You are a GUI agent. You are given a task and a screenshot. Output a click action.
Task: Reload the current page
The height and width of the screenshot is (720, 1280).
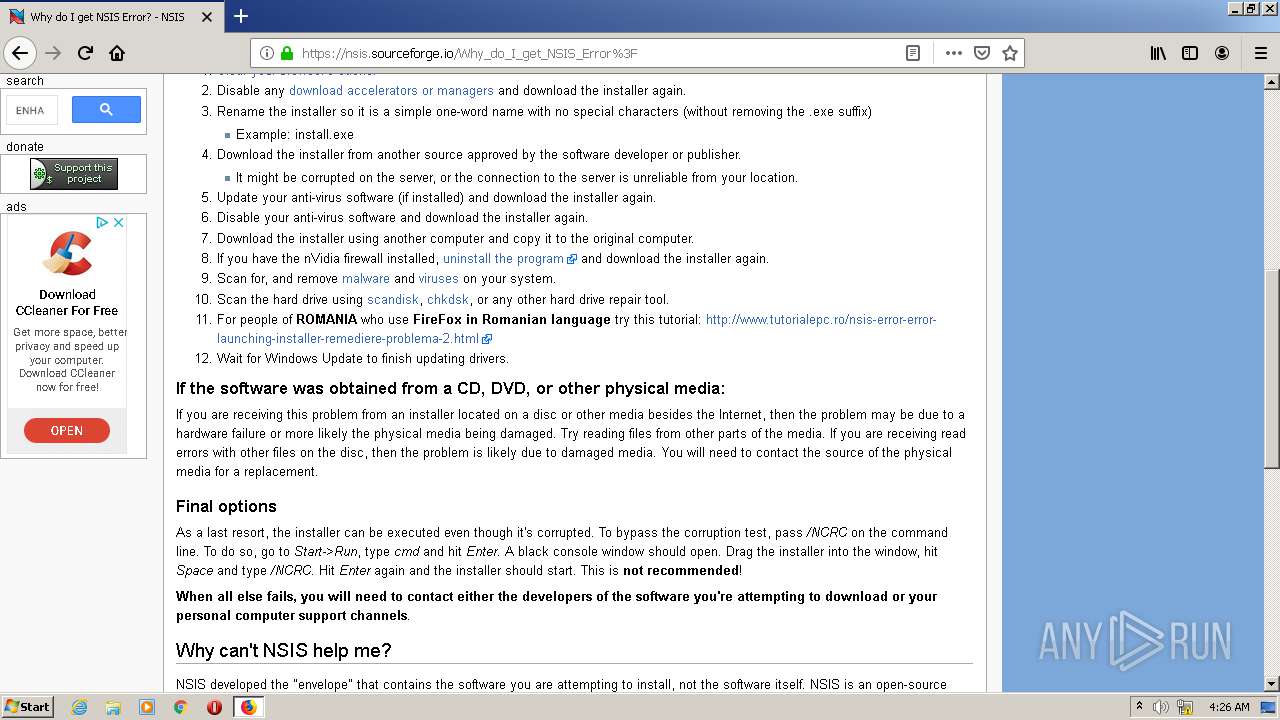85,53
